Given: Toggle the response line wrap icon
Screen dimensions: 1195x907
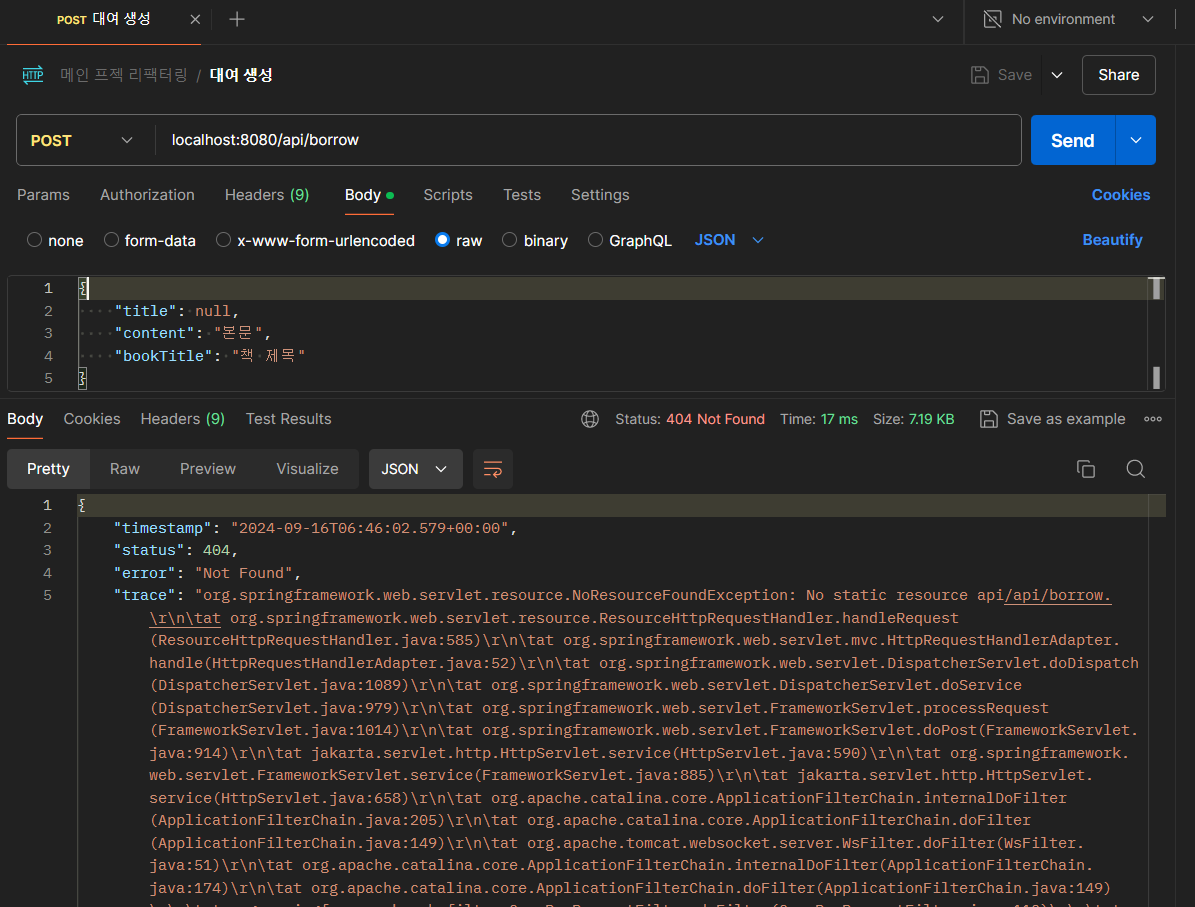Looking at the screenshot, I should [x=493, y=469].
